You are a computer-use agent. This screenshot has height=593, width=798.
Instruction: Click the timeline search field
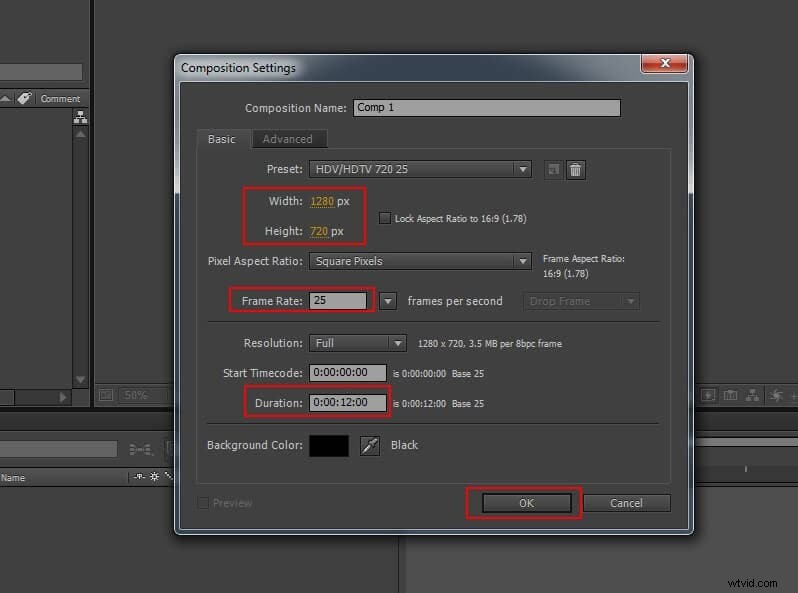click(x=58, y=449)
